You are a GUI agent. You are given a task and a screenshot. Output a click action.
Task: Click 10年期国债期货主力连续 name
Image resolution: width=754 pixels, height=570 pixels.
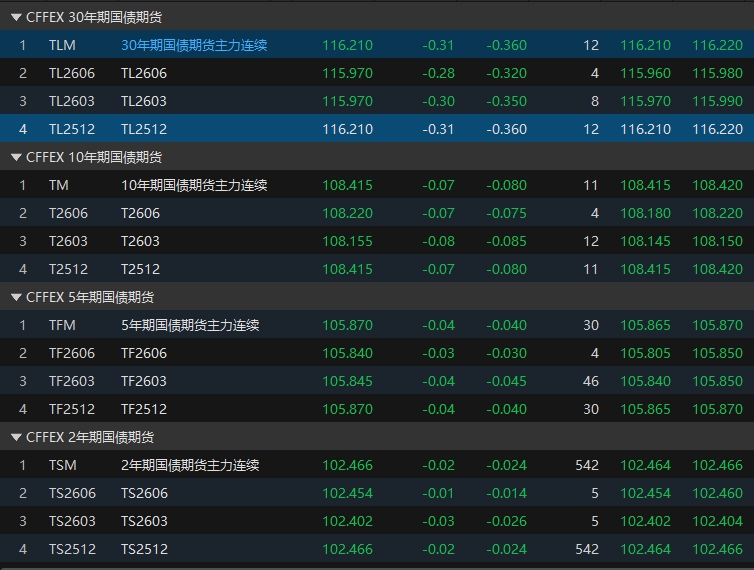tap(194, 185)
